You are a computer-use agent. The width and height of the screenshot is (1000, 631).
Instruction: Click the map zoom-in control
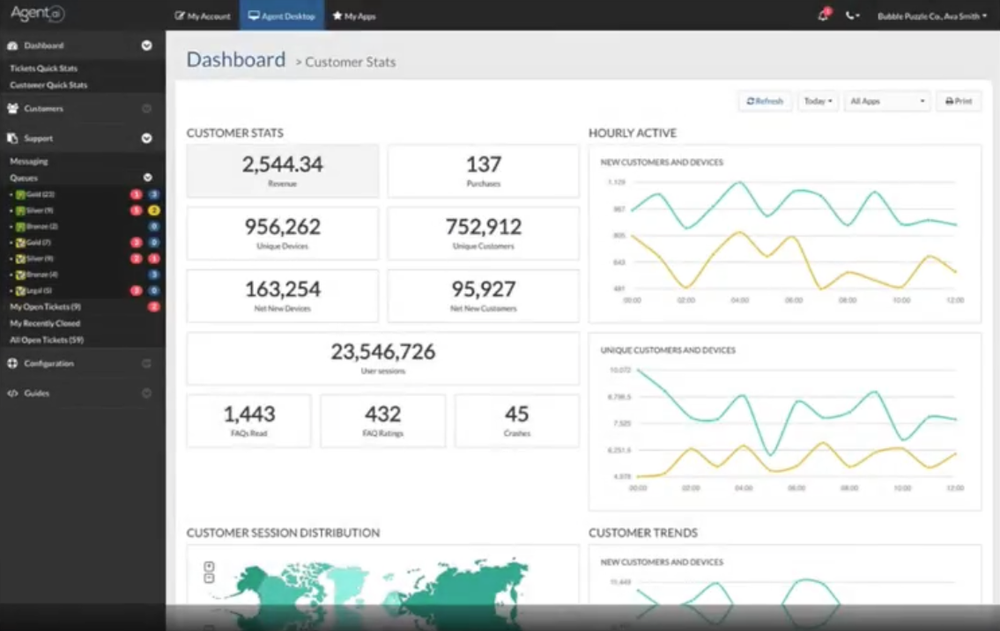(209, 565)
